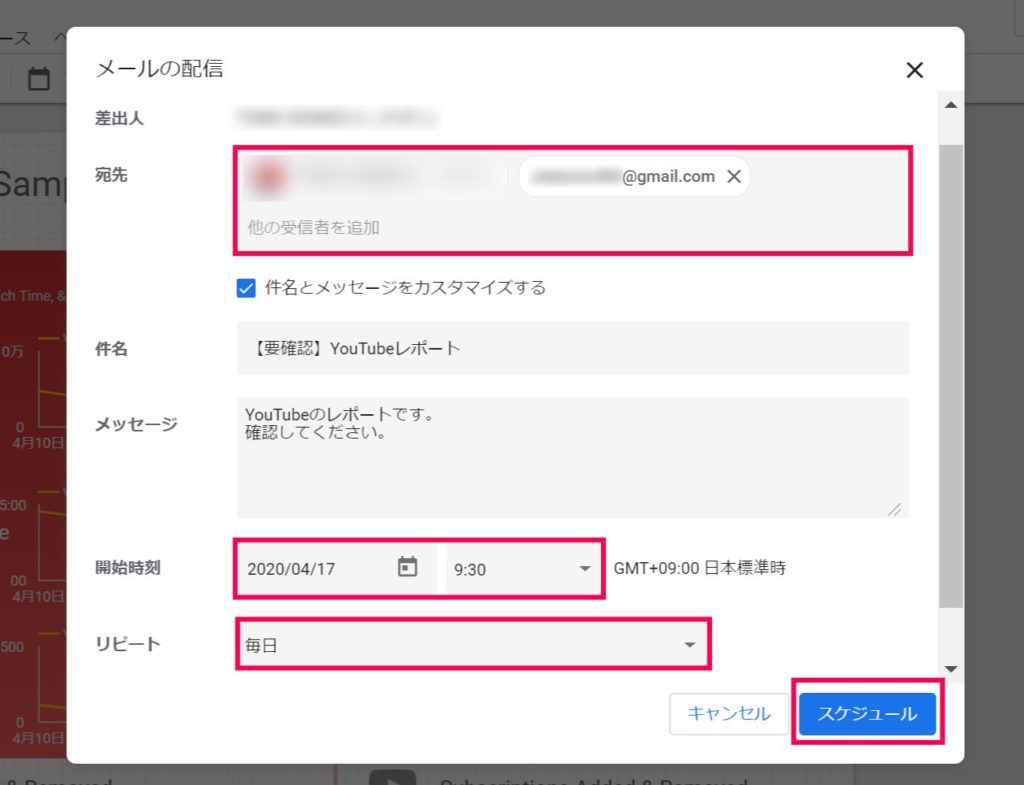Click the メッセージ text area
This screenshot has width=1024, height=785.
(x=573, y=457)
